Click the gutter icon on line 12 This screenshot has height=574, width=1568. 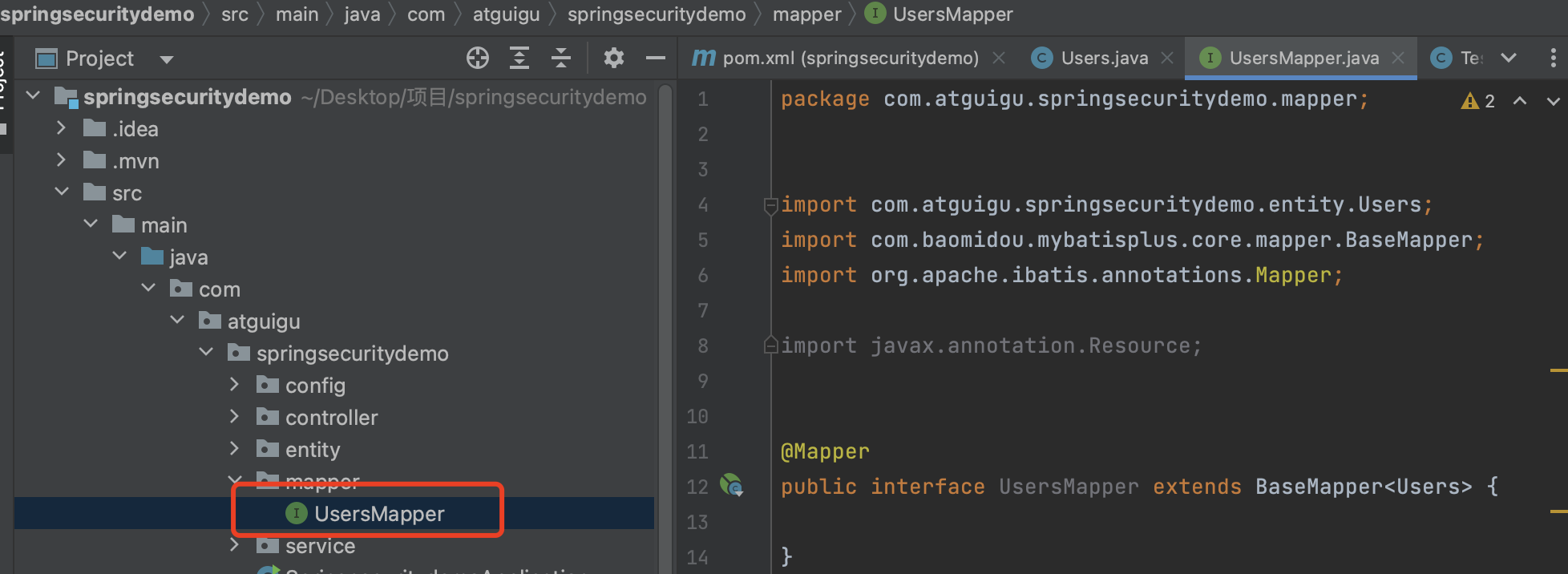731,486
